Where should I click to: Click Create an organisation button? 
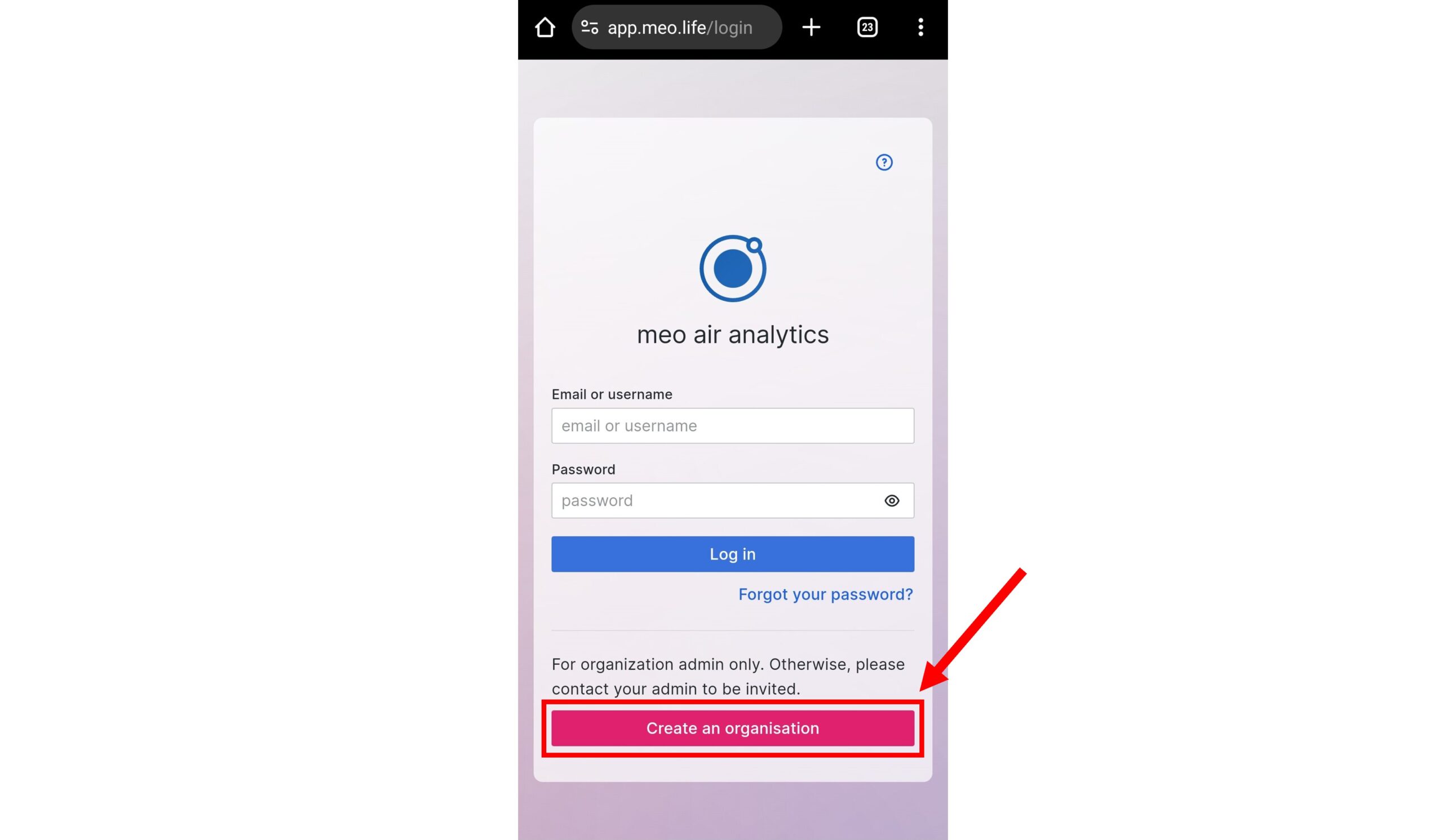732,728
